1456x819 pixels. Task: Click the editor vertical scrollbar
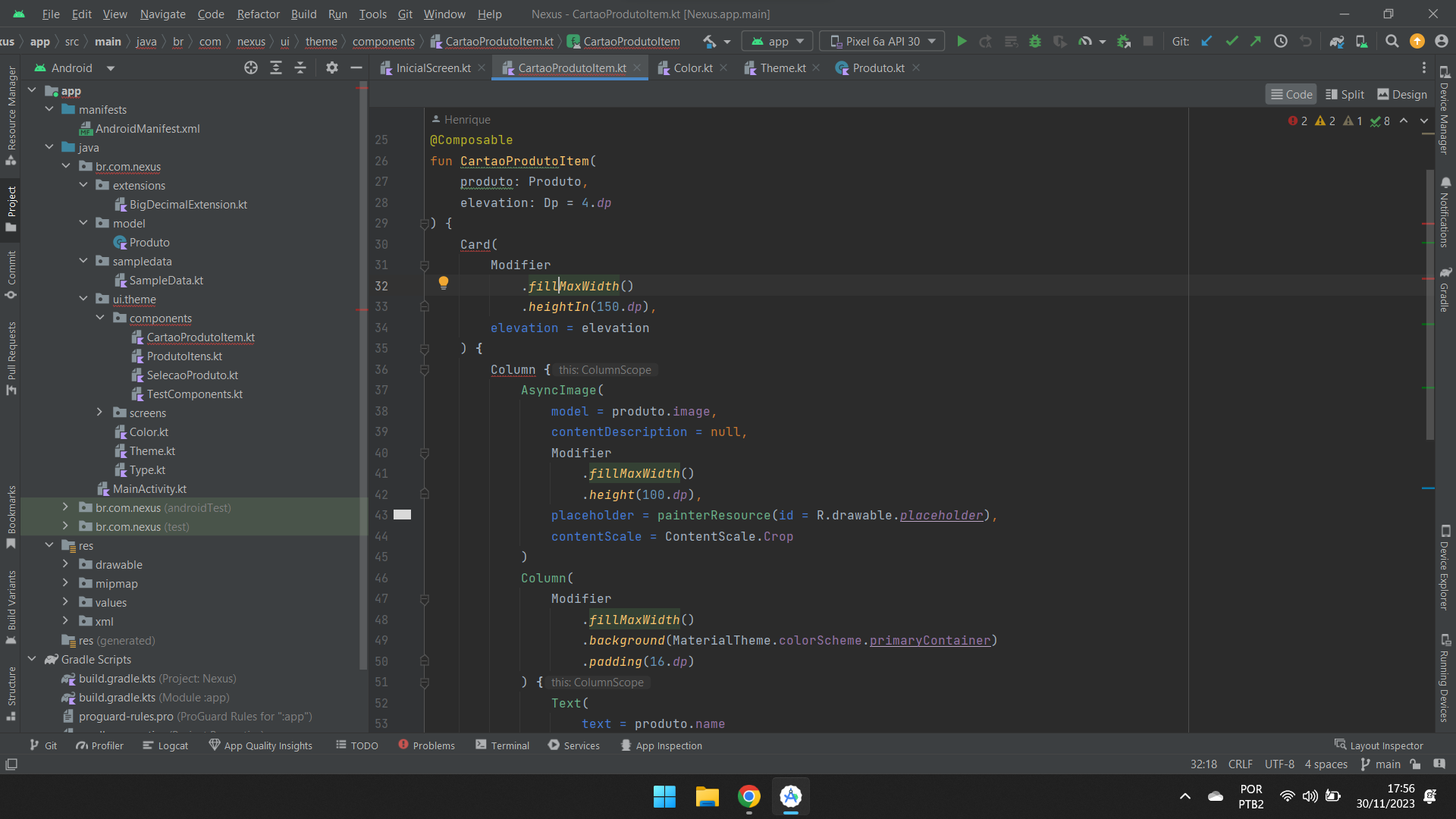[x=1429, y=303]
